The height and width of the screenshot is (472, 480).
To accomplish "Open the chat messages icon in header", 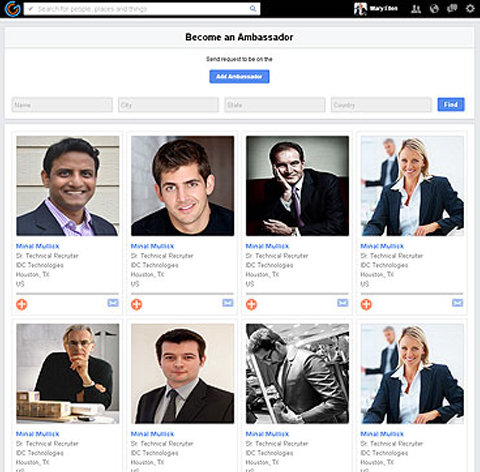I will [452, 8].
